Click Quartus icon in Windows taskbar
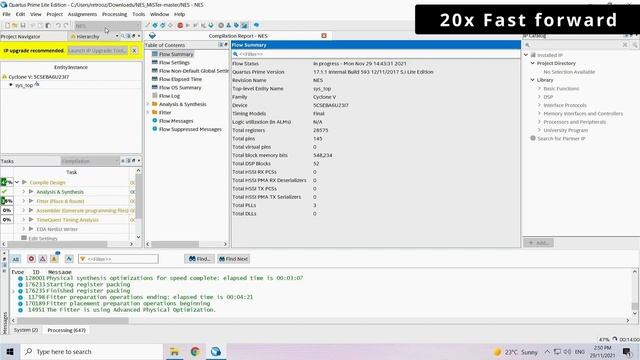 pos(216,351)
